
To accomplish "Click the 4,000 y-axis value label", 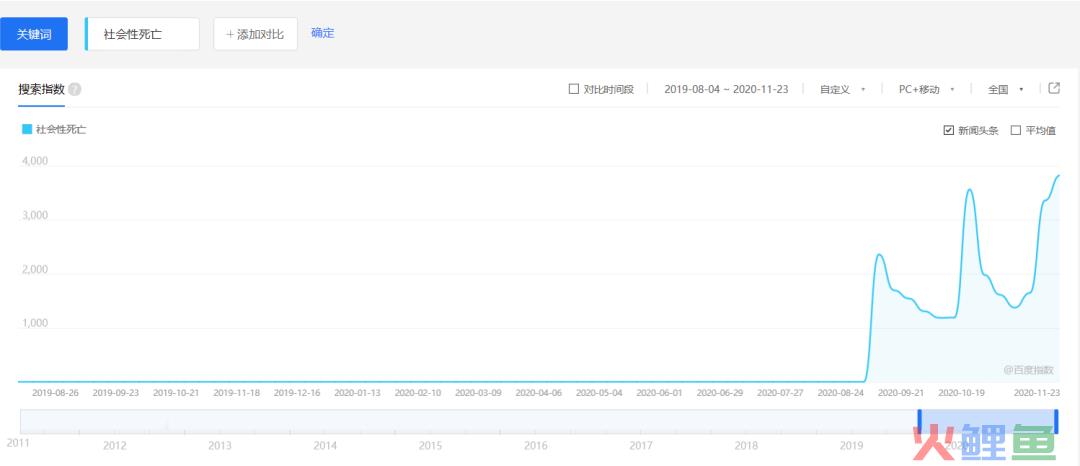I will [x=35, y=162].
